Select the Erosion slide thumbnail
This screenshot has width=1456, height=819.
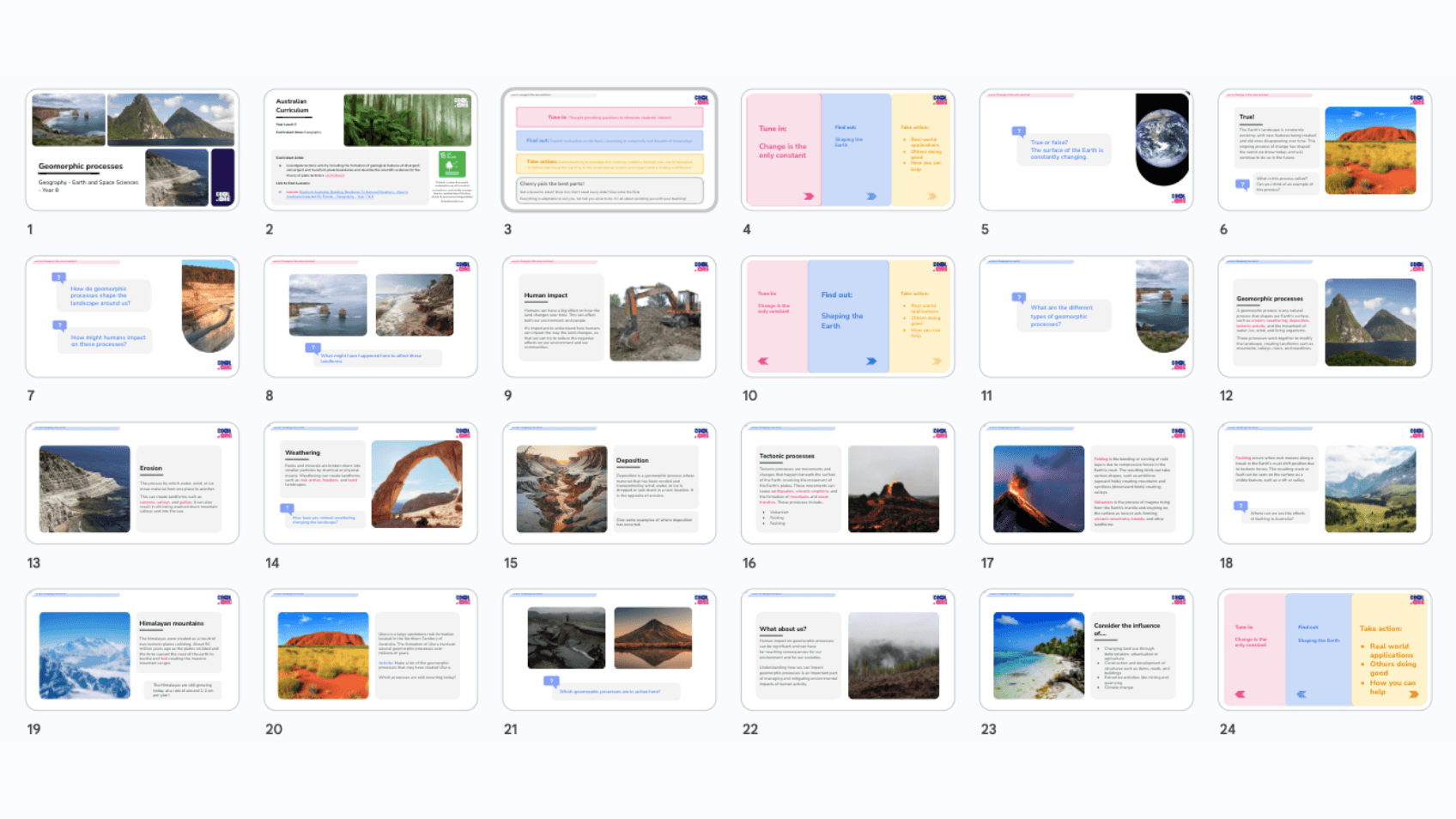click(132, 483)
